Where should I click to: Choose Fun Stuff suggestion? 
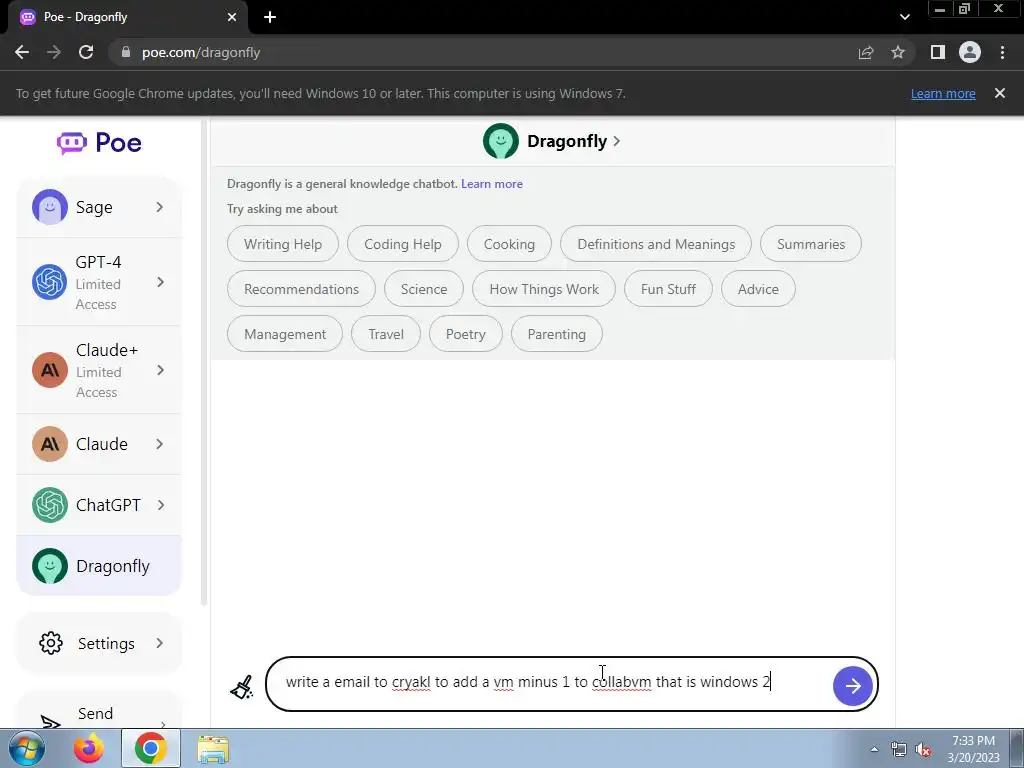point(668,289)
